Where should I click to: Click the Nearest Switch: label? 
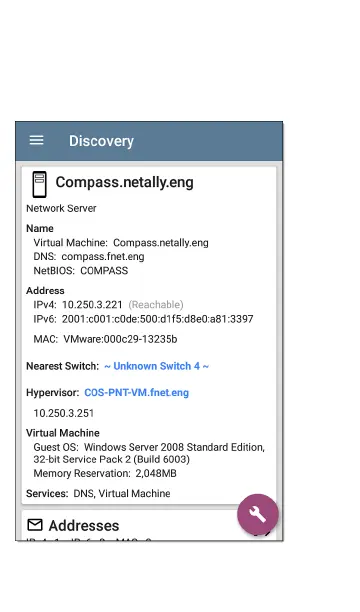coord(62,366)
